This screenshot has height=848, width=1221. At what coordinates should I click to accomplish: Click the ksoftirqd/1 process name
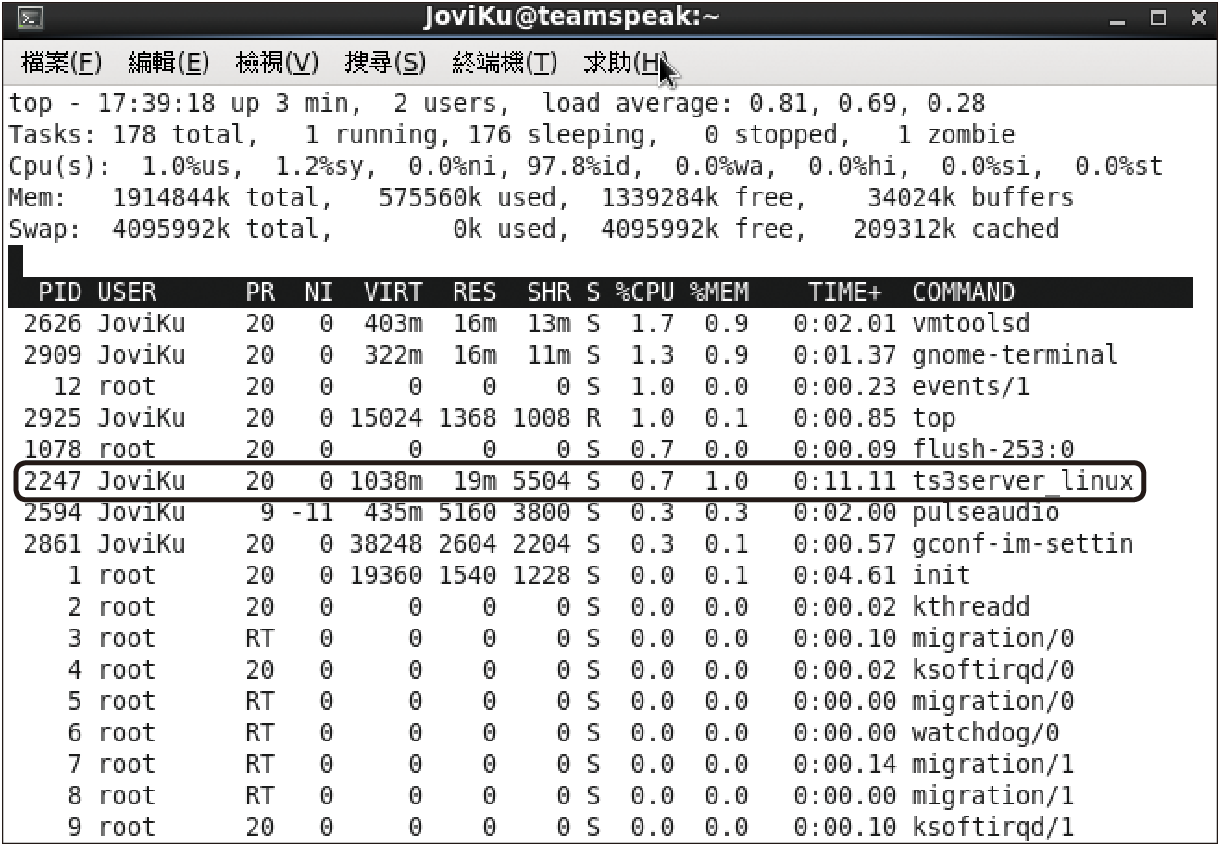(993, 828)
